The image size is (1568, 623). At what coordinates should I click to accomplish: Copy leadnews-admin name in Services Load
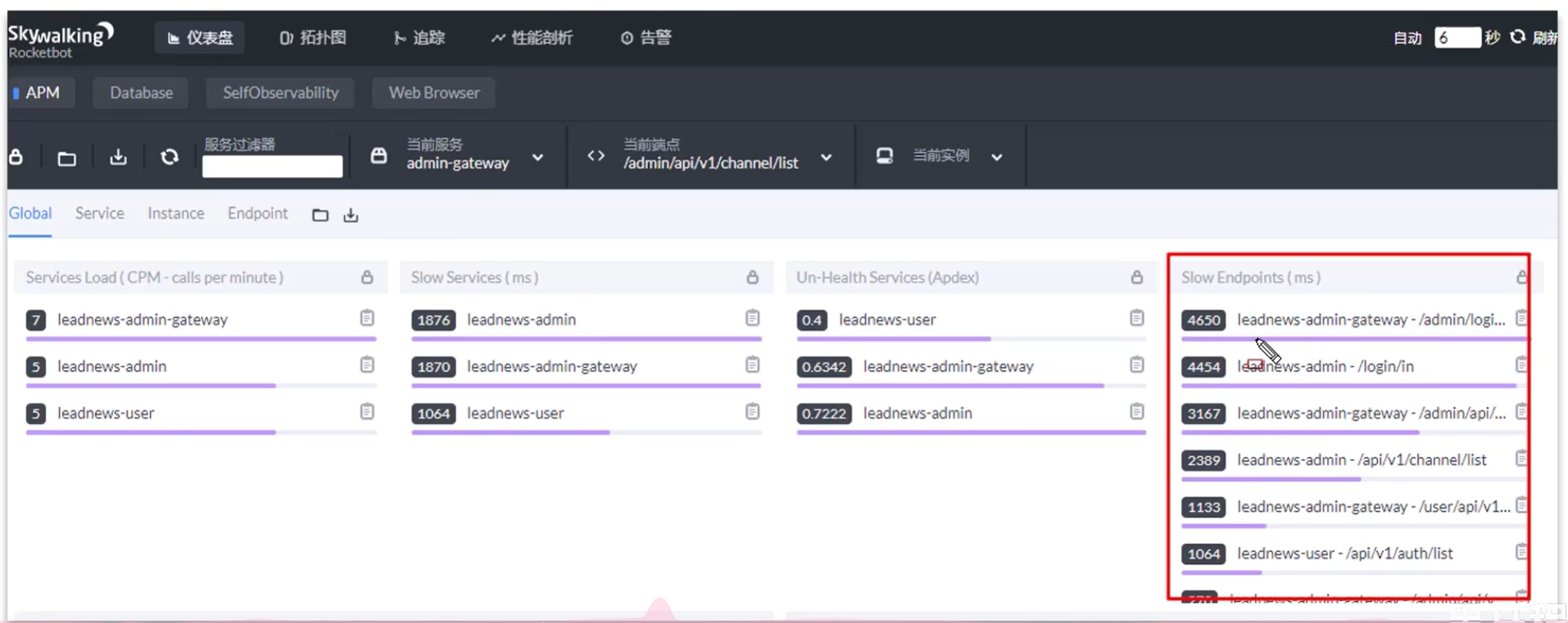click(x=367, y=365)
